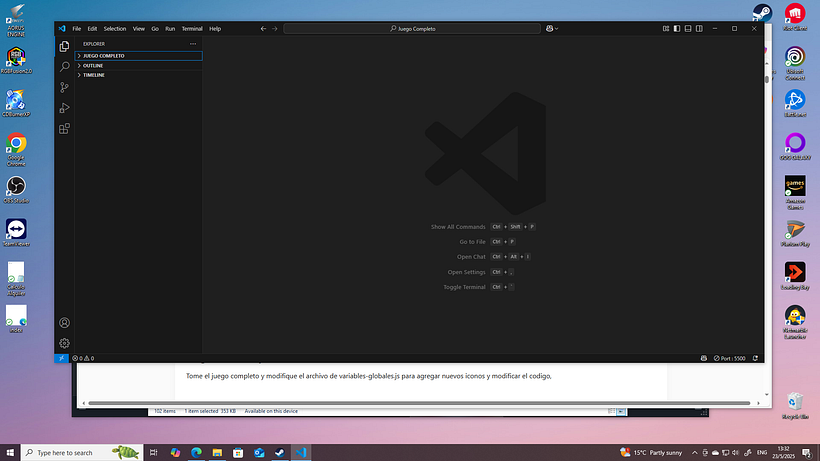Click the horizontal scrollbar in the background document window
This screenshot has height=461, width=820.
[419, 403]
